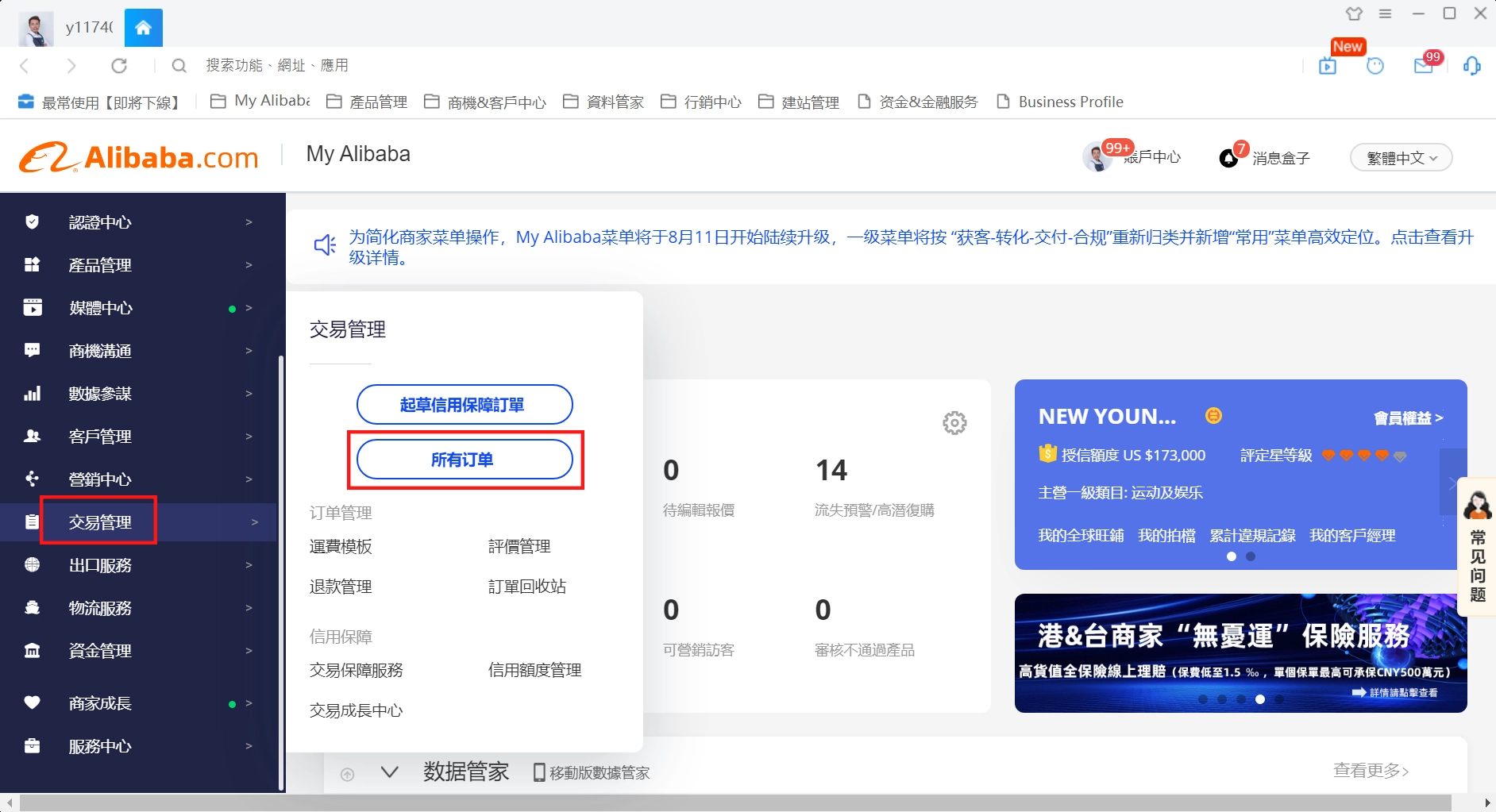1496x812 pixels.
Task: Click 會員權益 link on member card
Action: pos(1409,418)
